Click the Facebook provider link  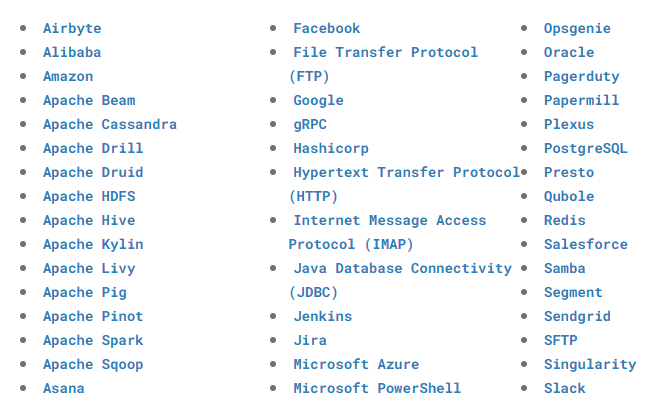327,28
